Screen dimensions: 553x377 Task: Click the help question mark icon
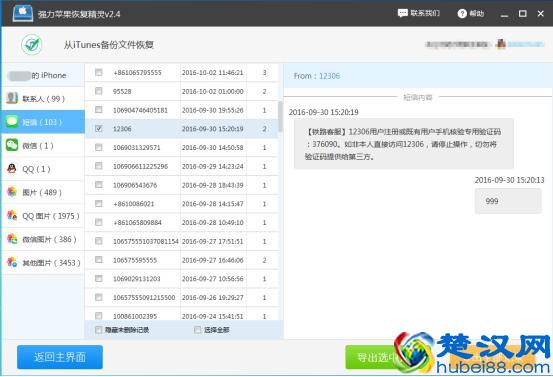(x=462, y=14)
